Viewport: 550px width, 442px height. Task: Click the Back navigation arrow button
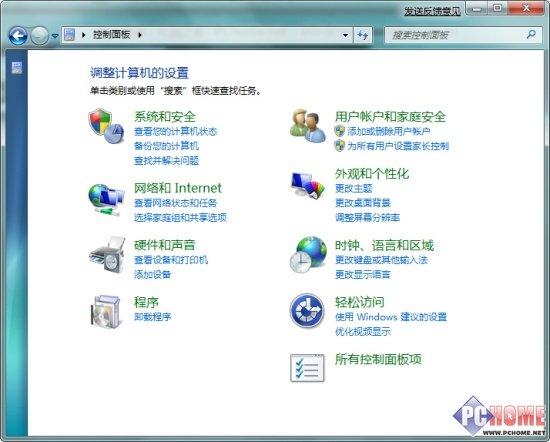pos(18,35)
